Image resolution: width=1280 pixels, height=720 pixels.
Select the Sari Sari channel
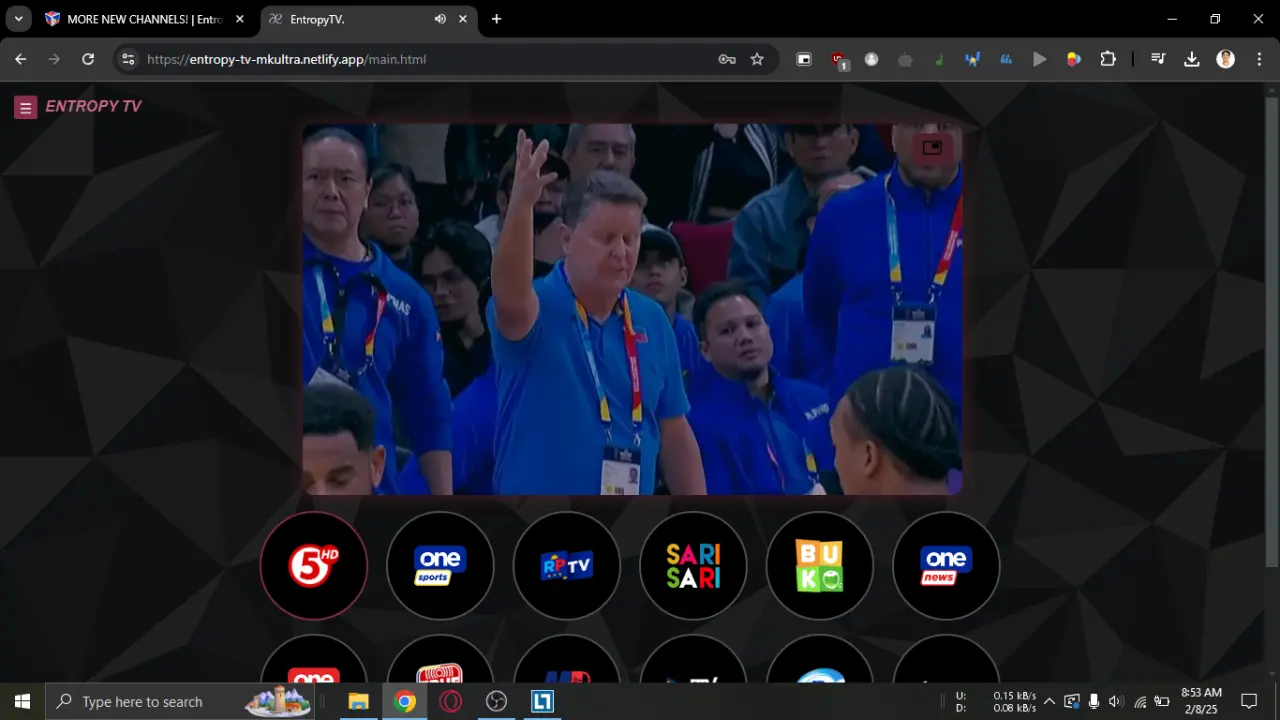[x=693, y=566]
